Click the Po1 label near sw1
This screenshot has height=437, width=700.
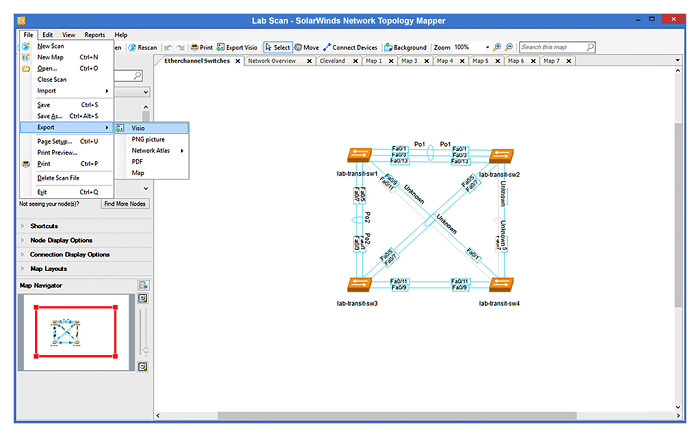point(419,144)
